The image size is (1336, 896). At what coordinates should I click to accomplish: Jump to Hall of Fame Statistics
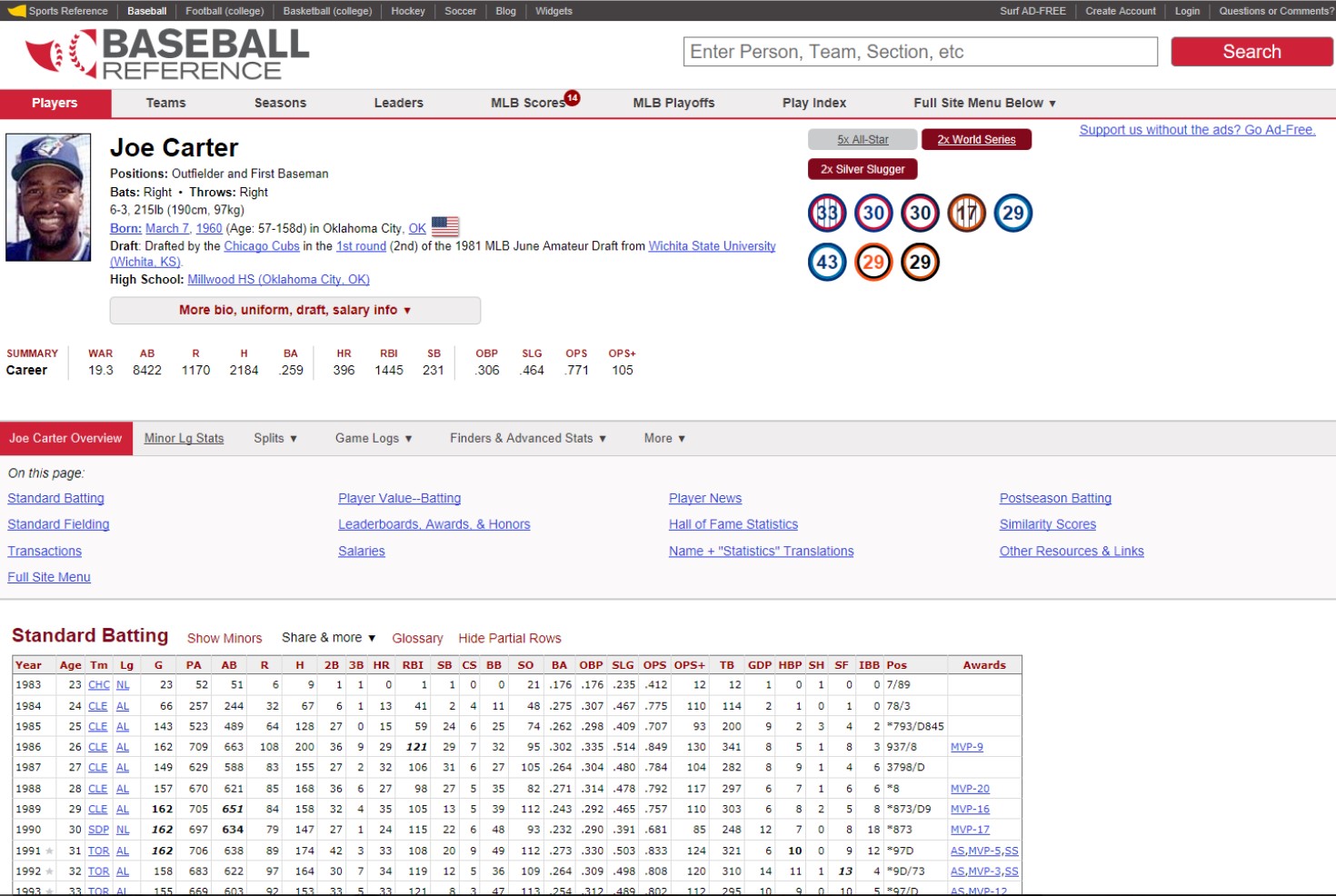pyautogui.click(x=733, y=524)
